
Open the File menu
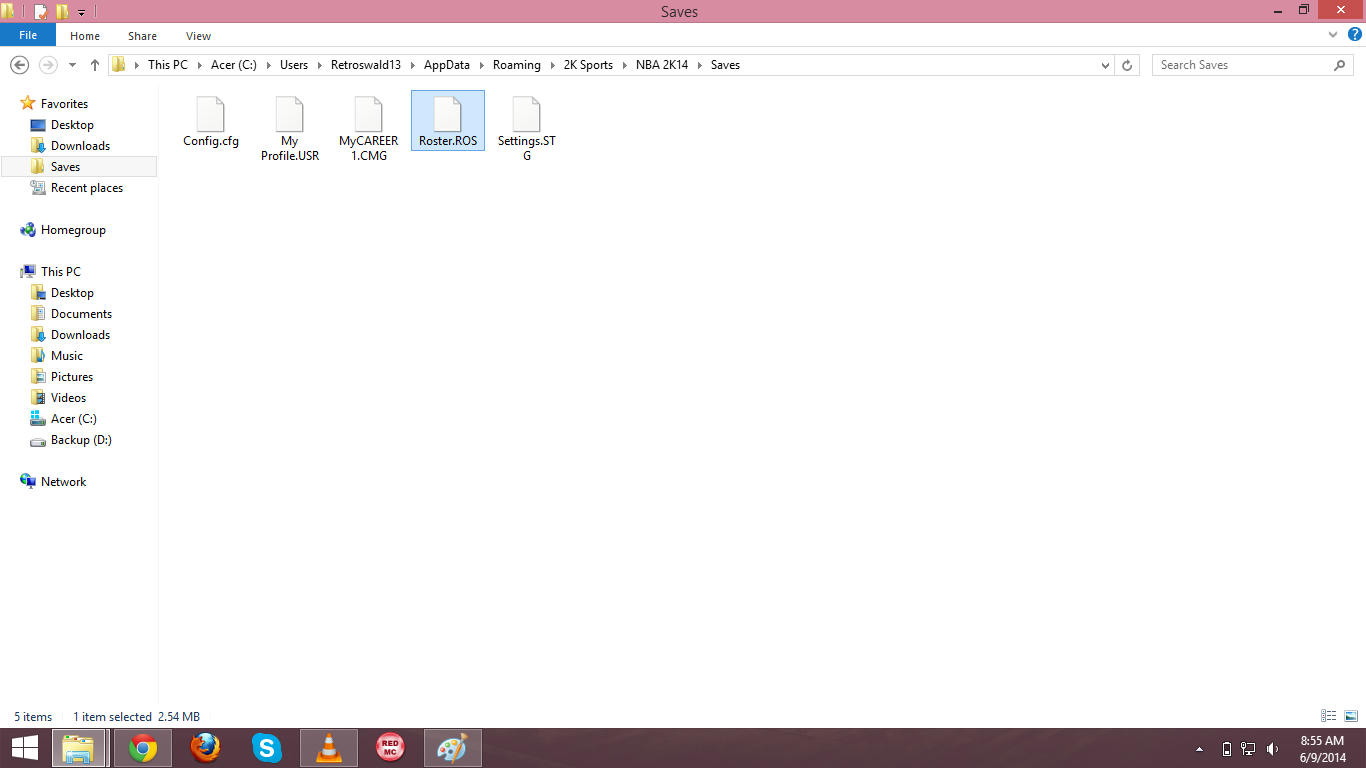(28, 35)
